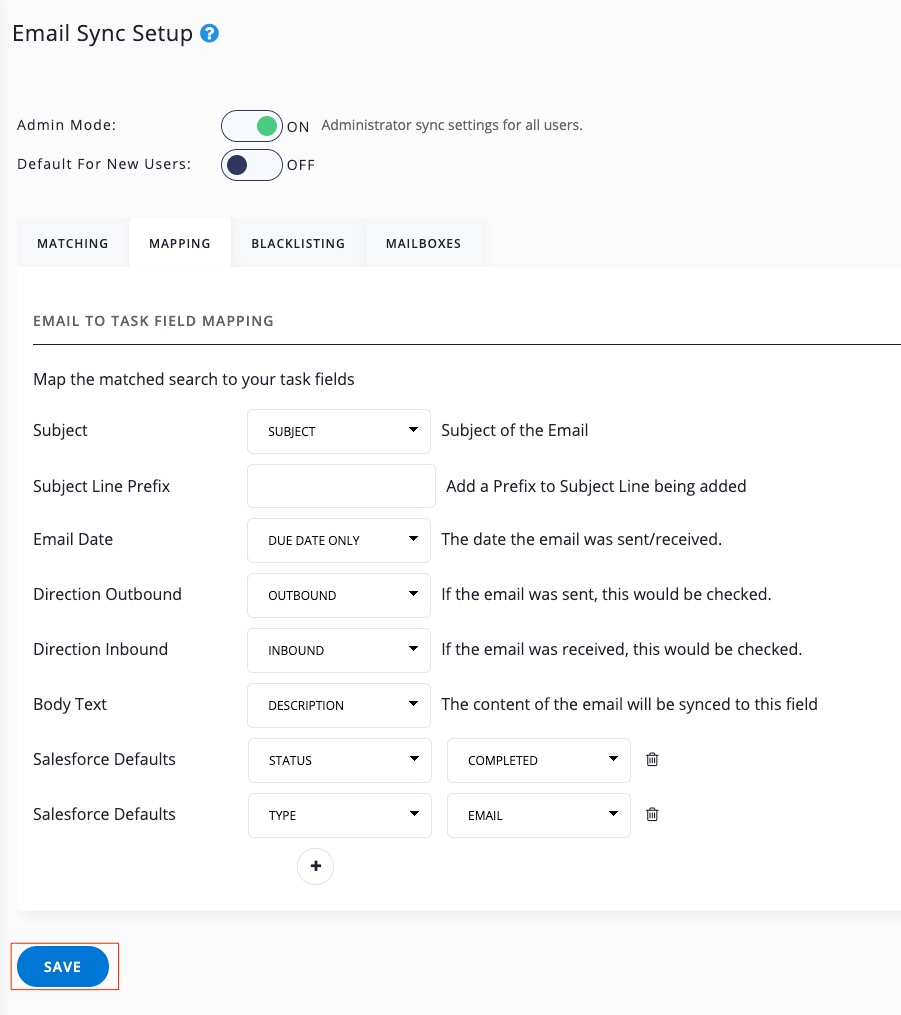Change the Completed value dropdown
Viewport: 901px width, 1015px height.
539,760
